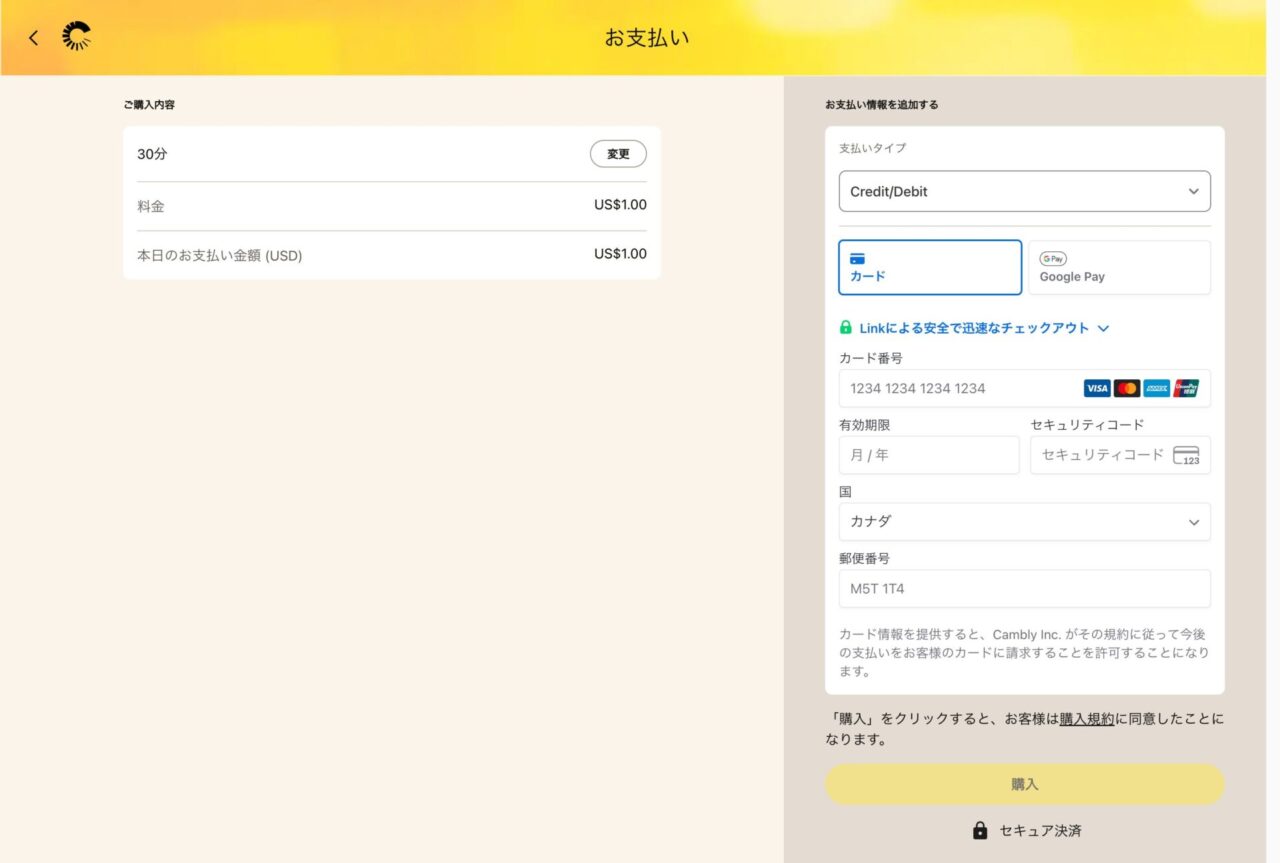
Task: Click the lock icon beside セキュア決済
Action: point(980,830)
